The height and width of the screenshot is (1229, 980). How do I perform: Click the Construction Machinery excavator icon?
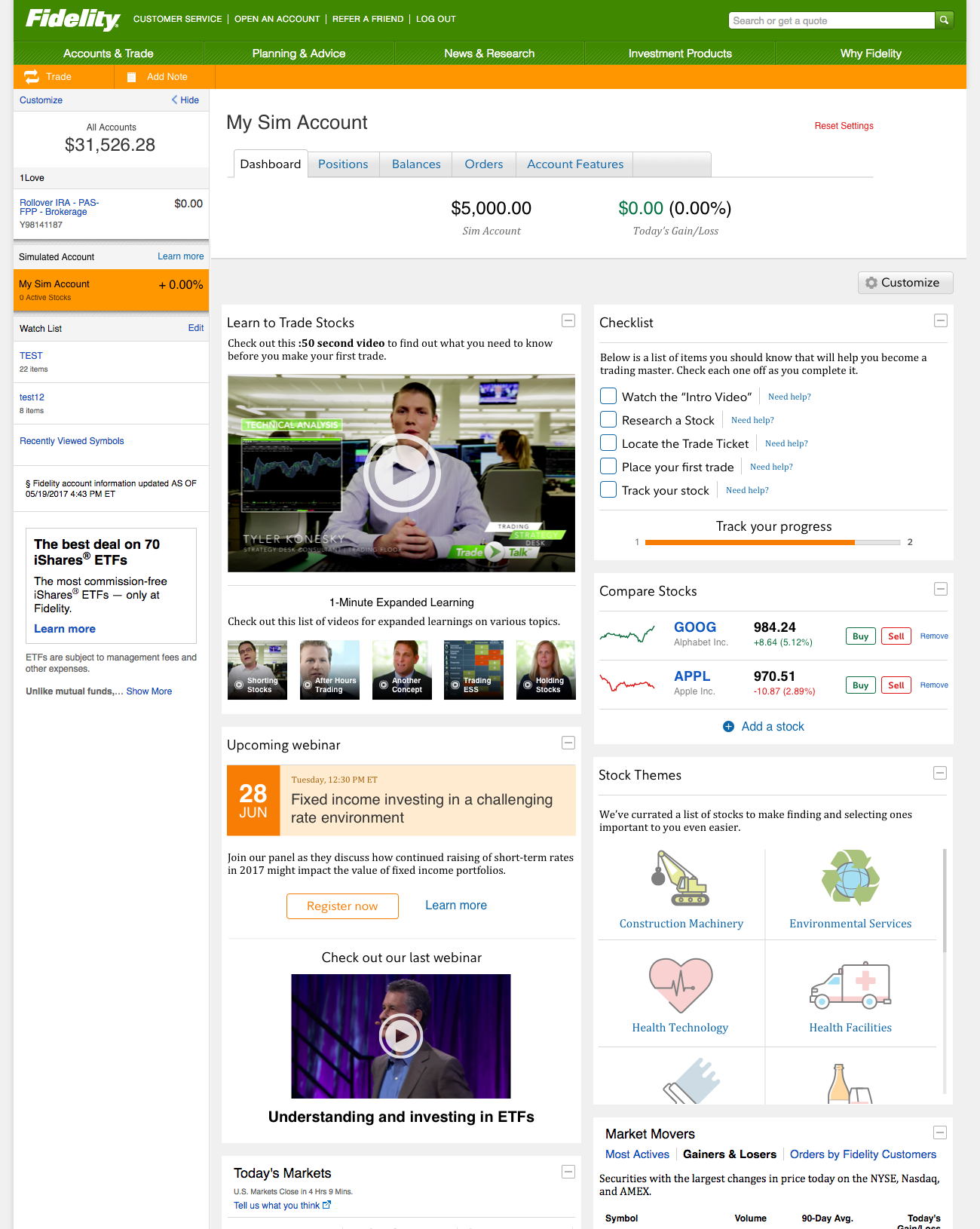[x=680, y=878]
